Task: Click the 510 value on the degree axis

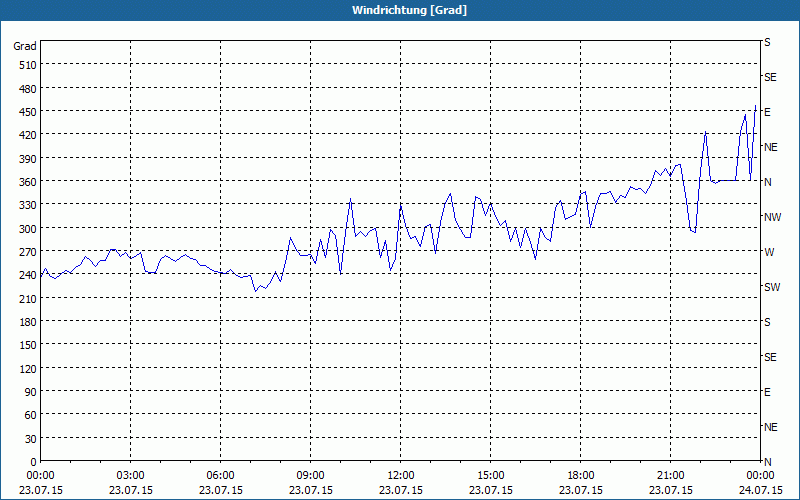Action: 29,65
